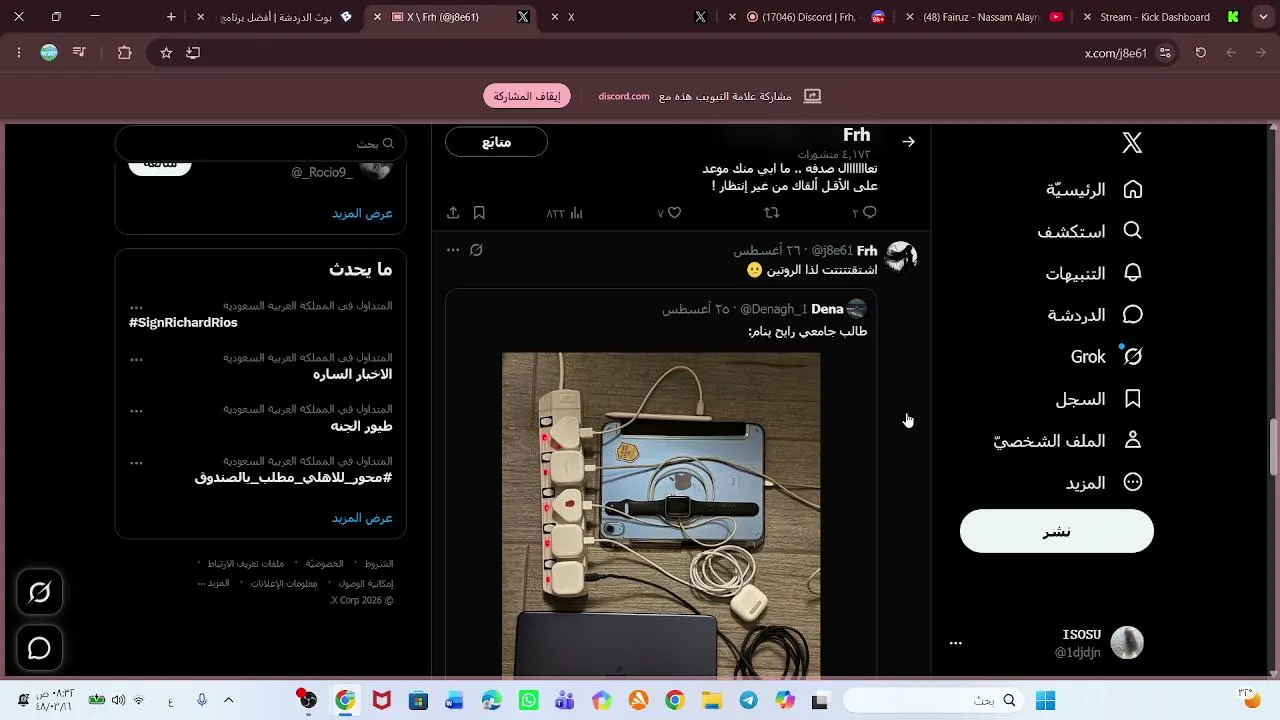The height and width of the screenshot is (720, 1280).
Task: Click the X search field (بحث)
Action: pos(261,143)
